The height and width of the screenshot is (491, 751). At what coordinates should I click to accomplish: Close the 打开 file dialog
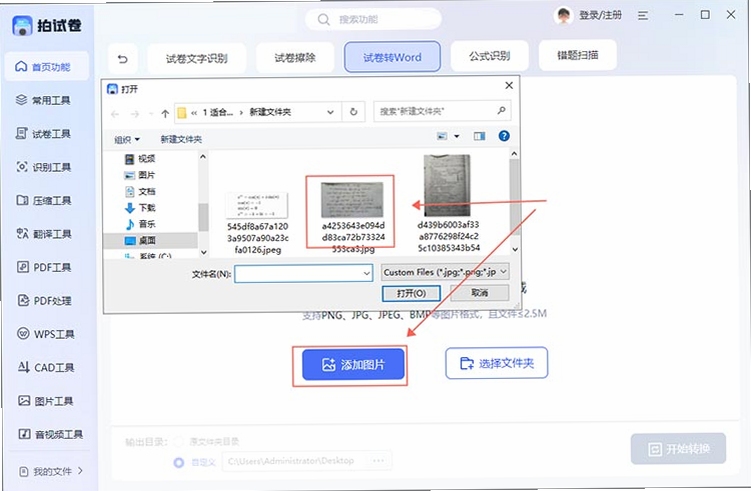click(x=509, y=85)
